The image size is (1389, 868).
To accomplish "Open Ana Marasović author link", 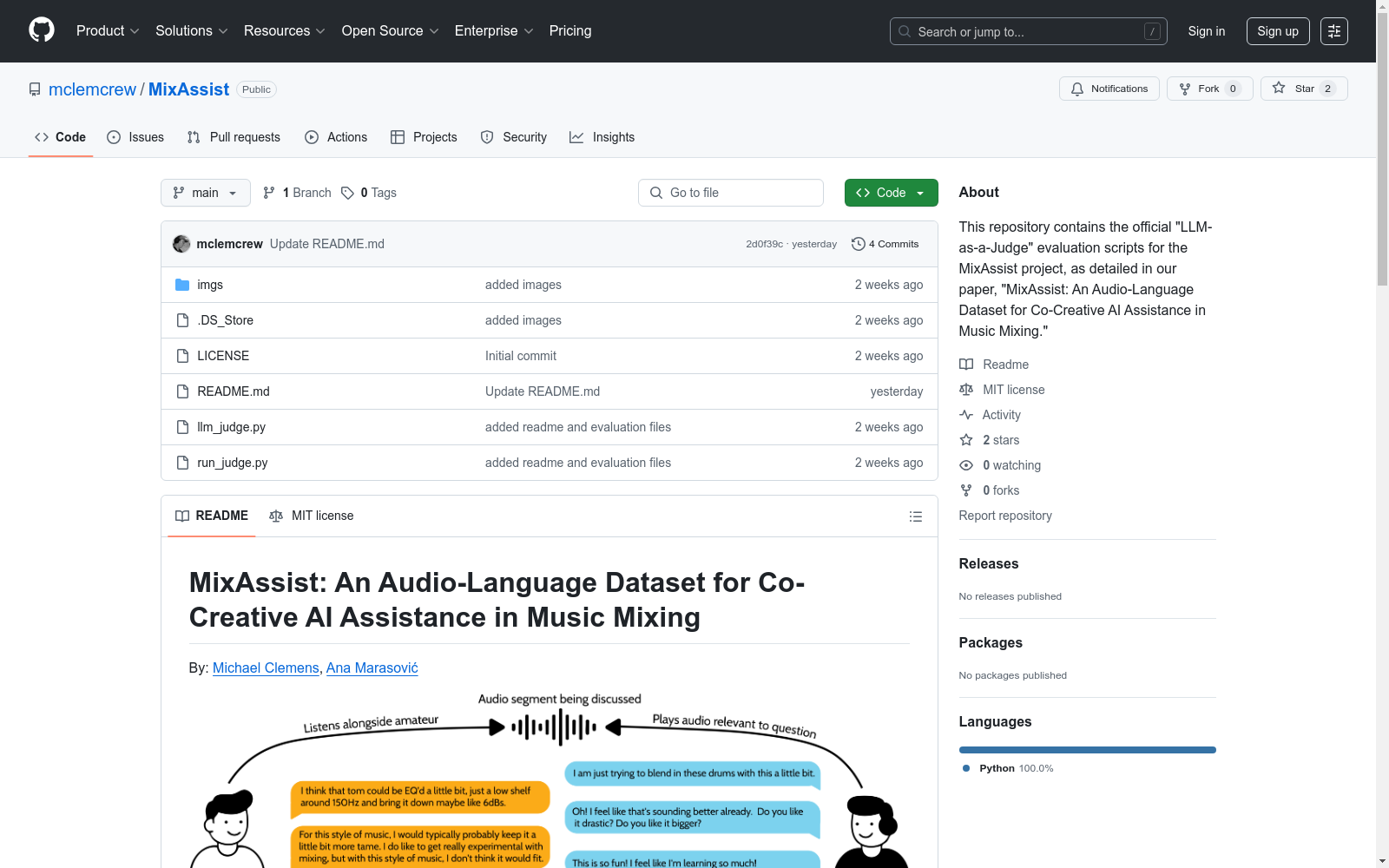I will [372, 667].
